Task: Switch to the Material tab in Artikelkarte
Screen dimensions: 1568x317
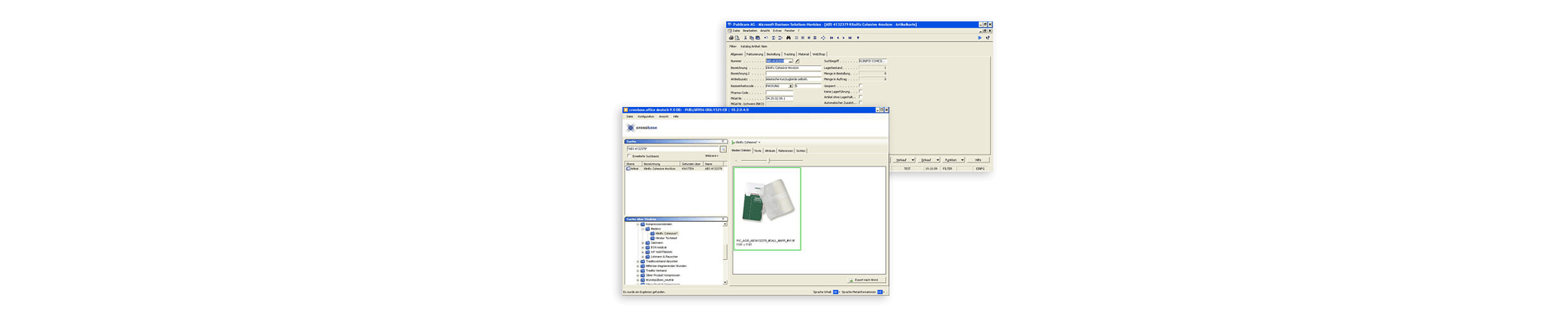Action: [x=804, y=54]
